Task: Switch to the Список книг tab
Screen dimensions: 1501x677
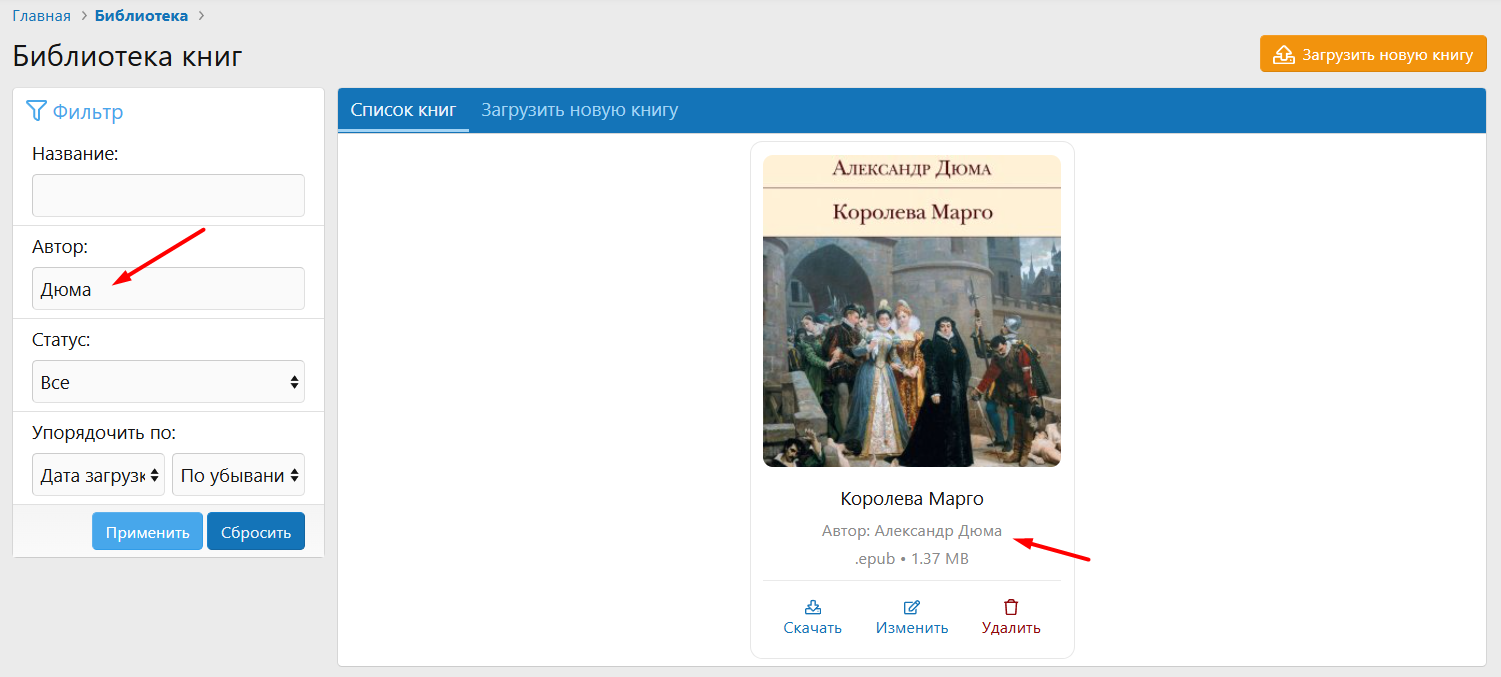Action: 403,110
